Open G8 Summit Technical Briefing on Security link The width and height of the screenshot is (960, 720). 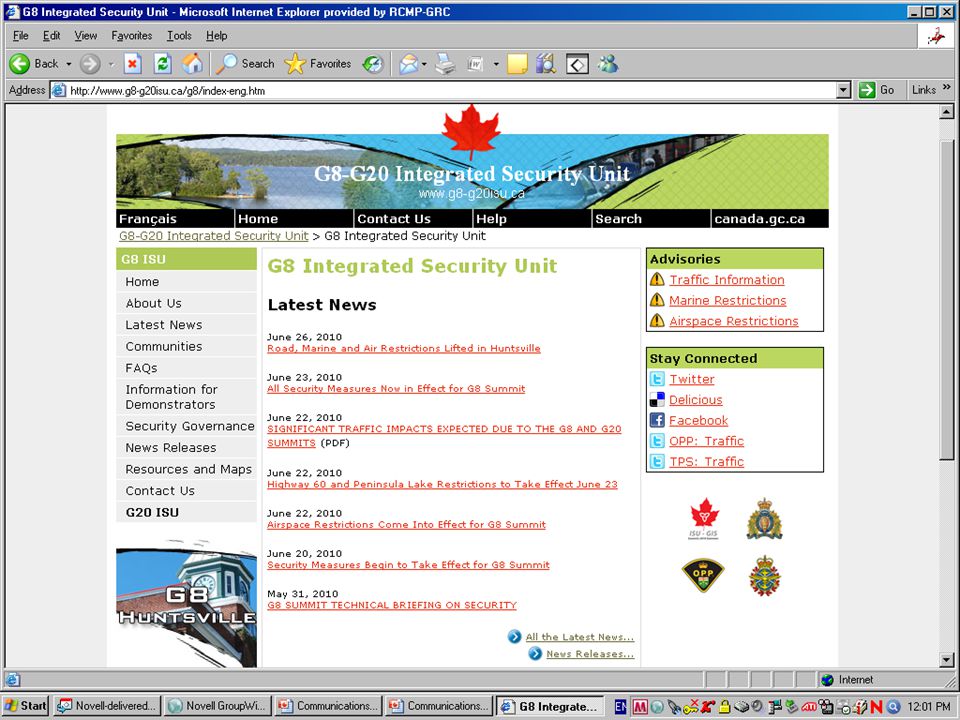(x=392, y=605)
